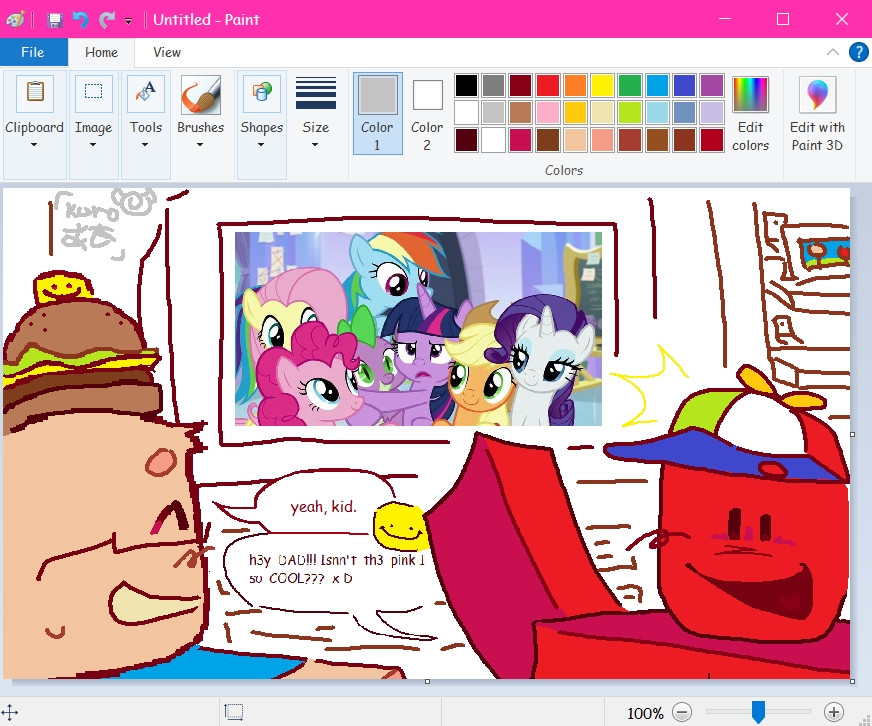Viewport: 872px width, 726px height.
Task: Click the bottom-right corner canvas handle
Action: click(x=853, y=681)
